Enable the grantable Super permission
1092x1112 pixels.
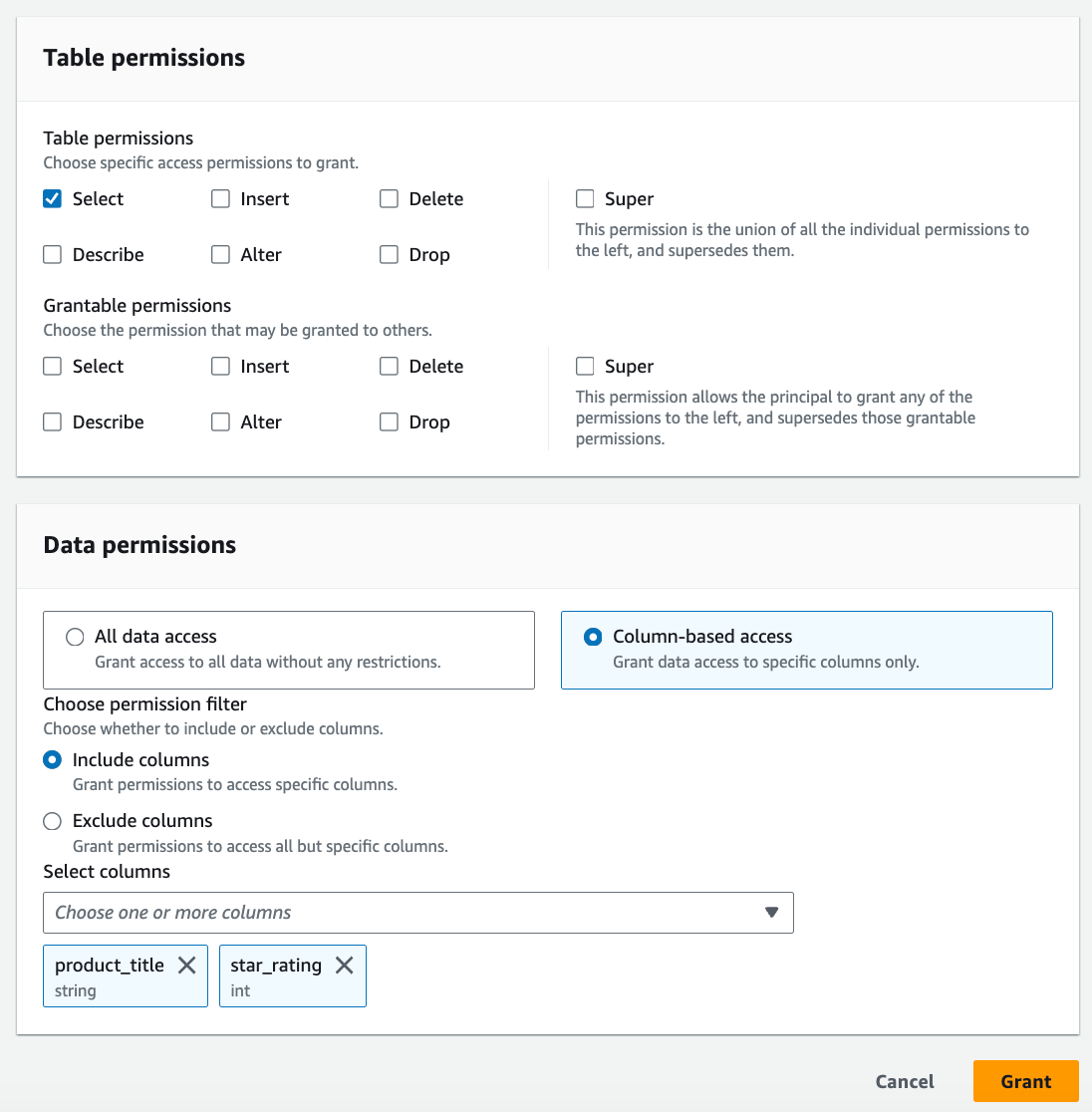coord(586,367)
